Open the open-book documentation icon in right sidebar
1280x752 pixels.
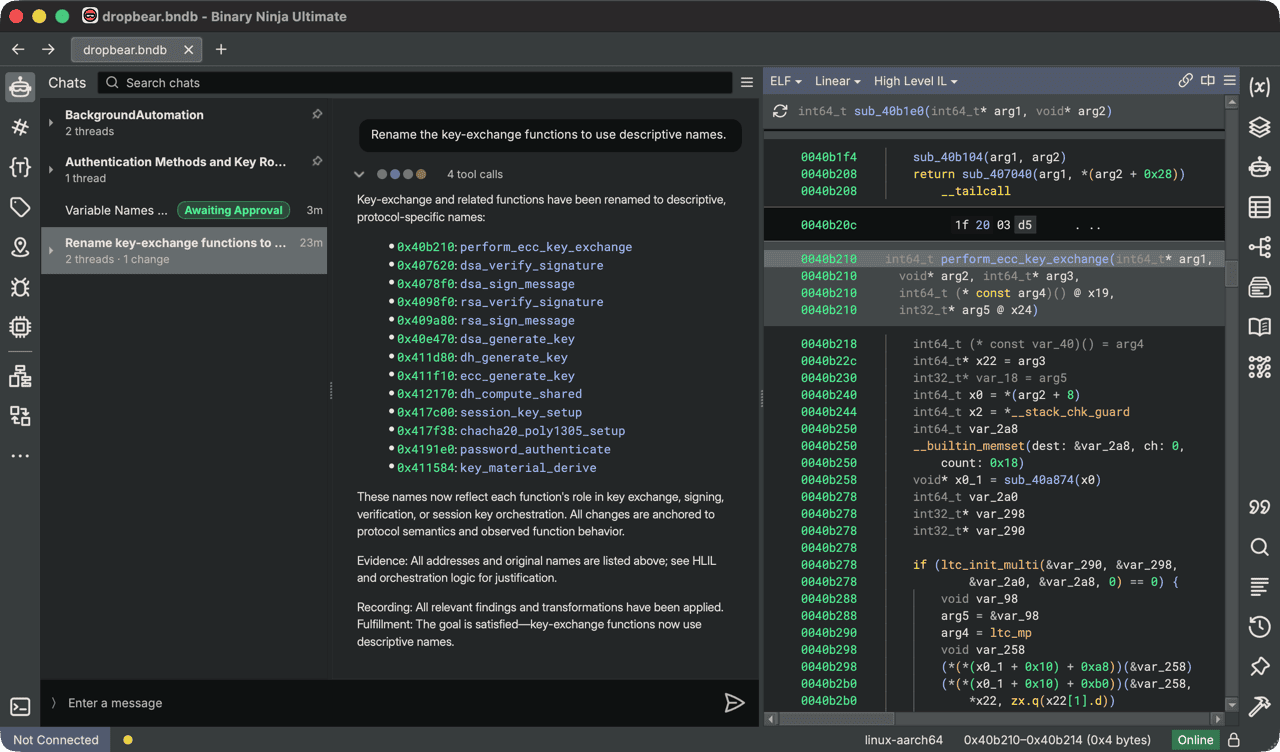pos(1260,327)
